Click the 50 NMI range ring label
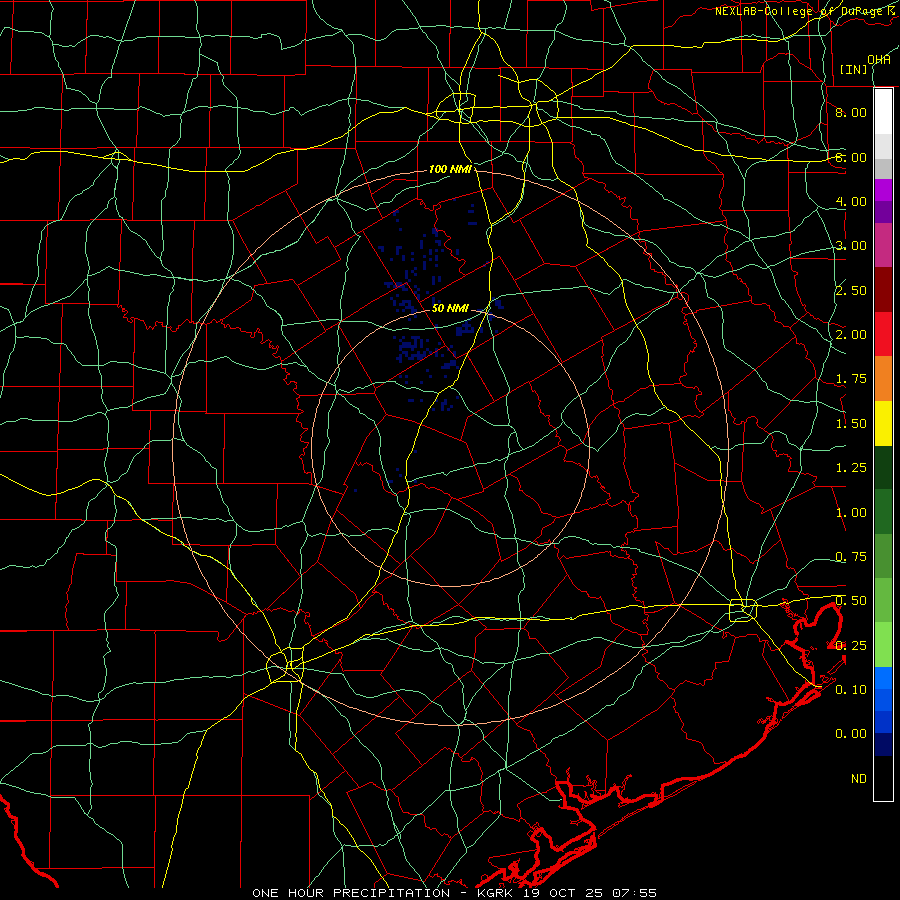Screen dimensions: 900x900 (x=450, y=309)
